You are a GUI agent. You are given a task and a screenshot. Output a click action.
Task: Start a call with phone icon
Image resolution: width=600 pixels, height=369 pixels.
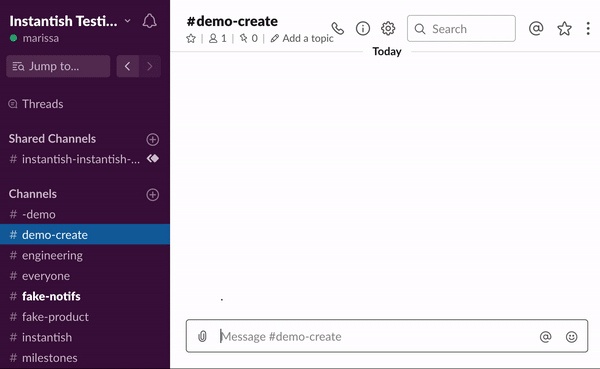click(338, 28)
